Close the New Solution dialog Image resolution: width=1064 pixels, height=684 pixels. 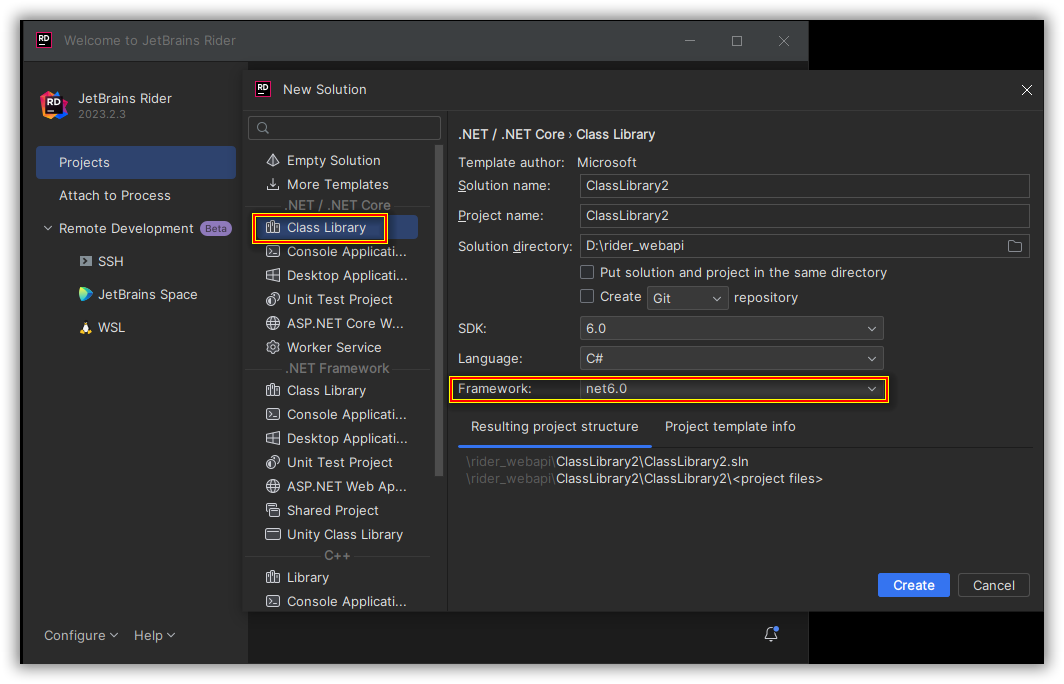coord(1027,90)
